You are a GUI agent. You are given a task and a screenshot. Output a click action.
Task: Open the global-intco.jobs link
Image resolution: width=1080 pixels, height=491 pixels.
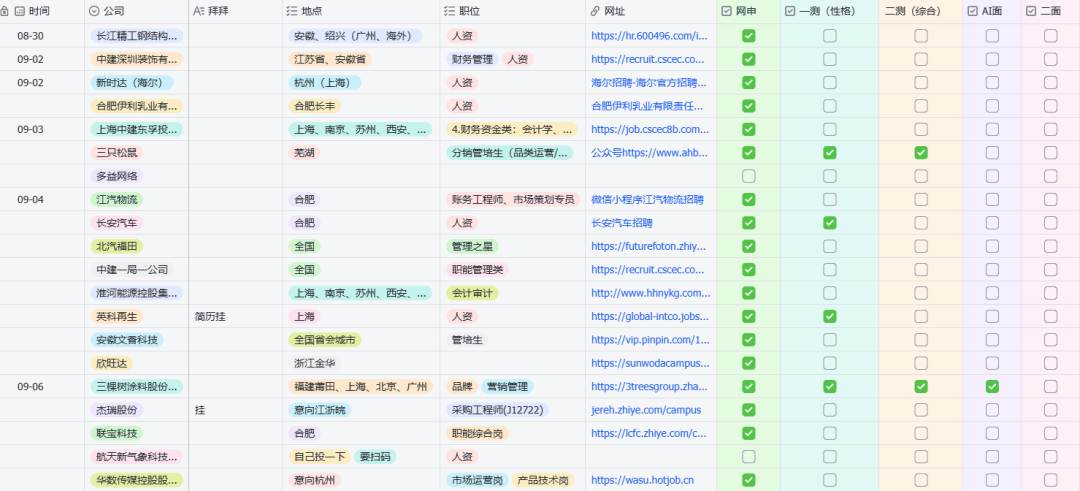[x=650, y=317]
